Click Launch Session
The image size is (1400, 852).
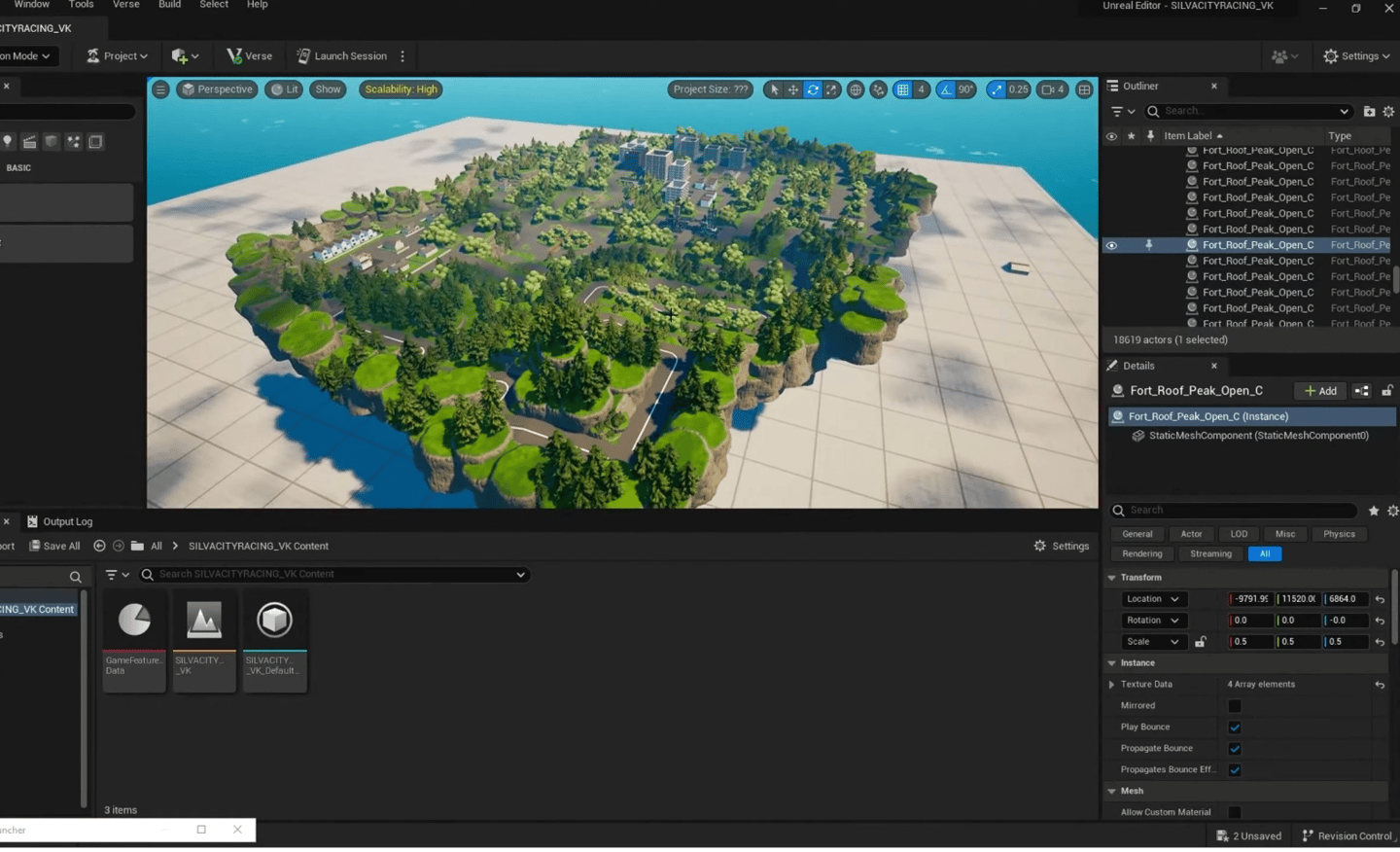coord(342,56)
